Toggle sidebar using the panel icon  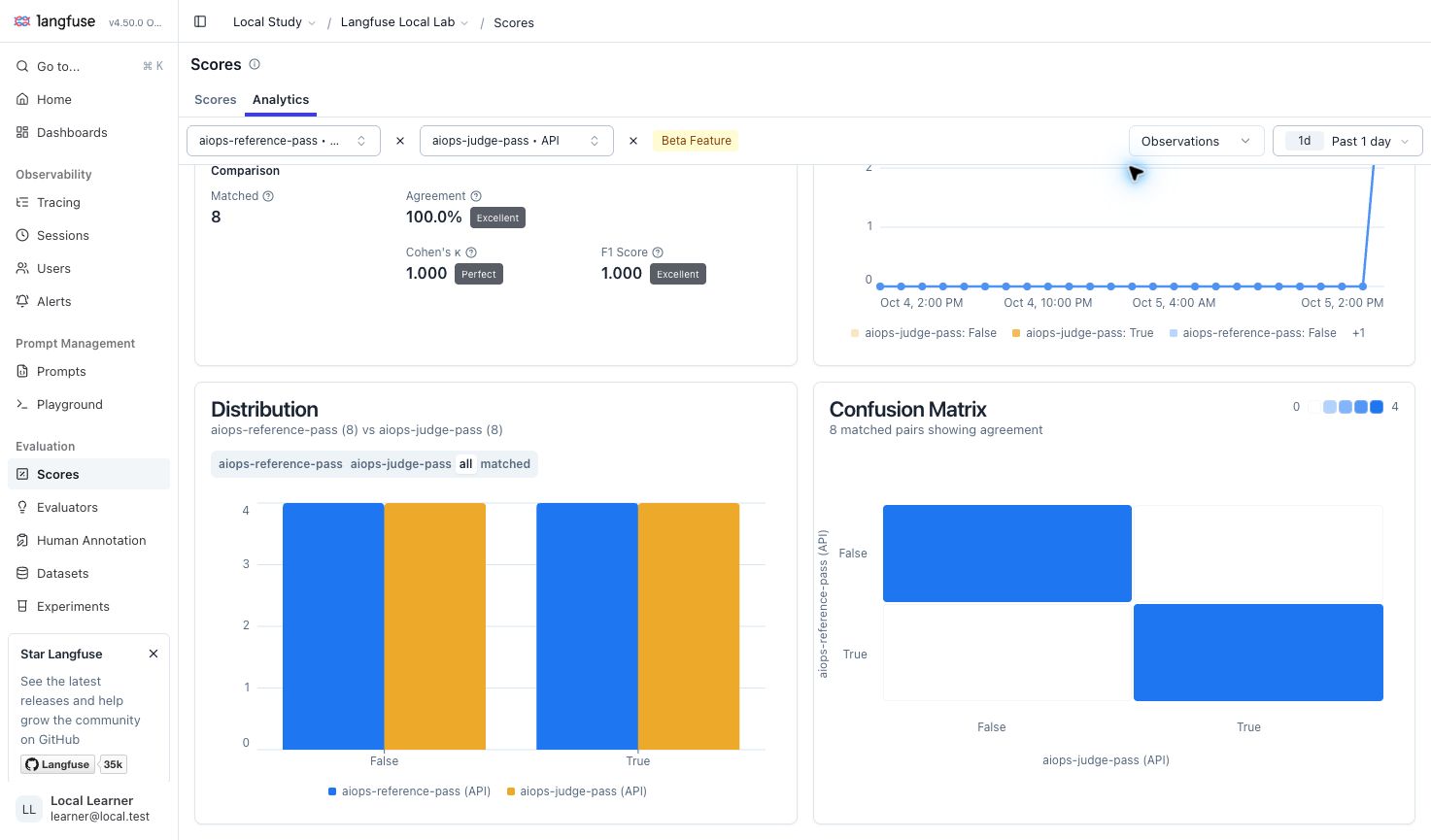click(x=200, y=21)
